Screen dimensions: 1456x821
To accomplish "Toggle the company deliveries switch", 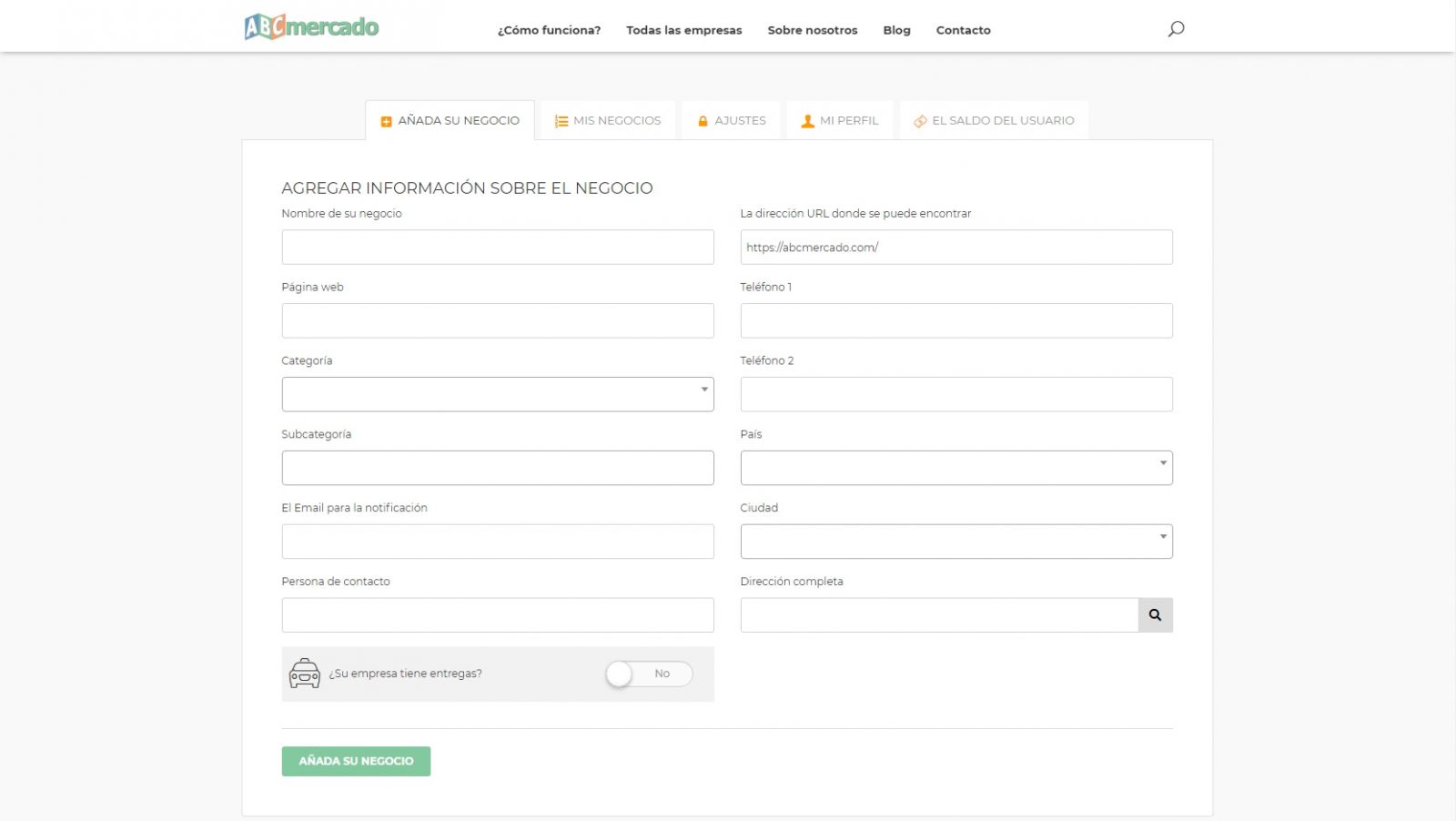I will click(x=649, y=674).
